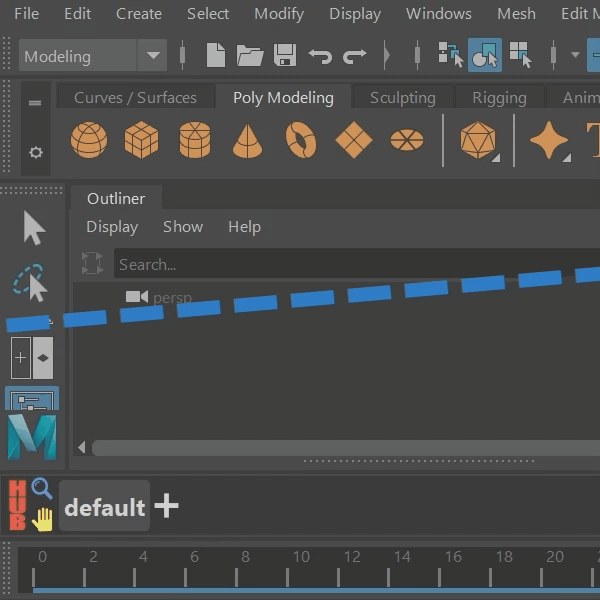This screenshot has width=600, height=600.
Task: Toggle select by component type mode
Action: 520,55
